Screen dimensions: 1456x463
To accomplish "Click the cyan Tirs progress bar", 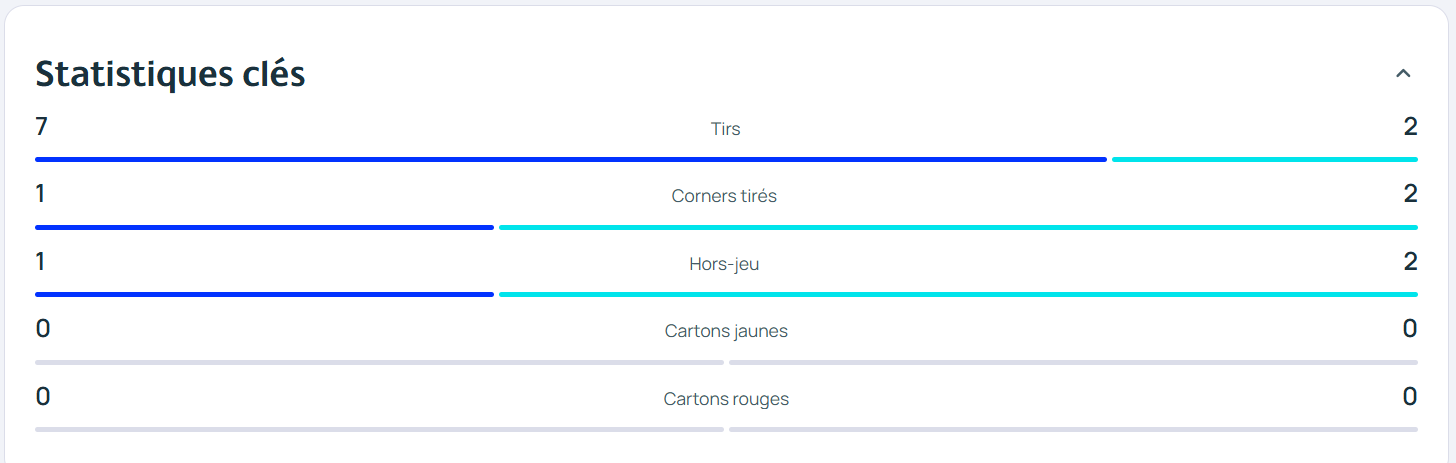I will [1264, 159].
